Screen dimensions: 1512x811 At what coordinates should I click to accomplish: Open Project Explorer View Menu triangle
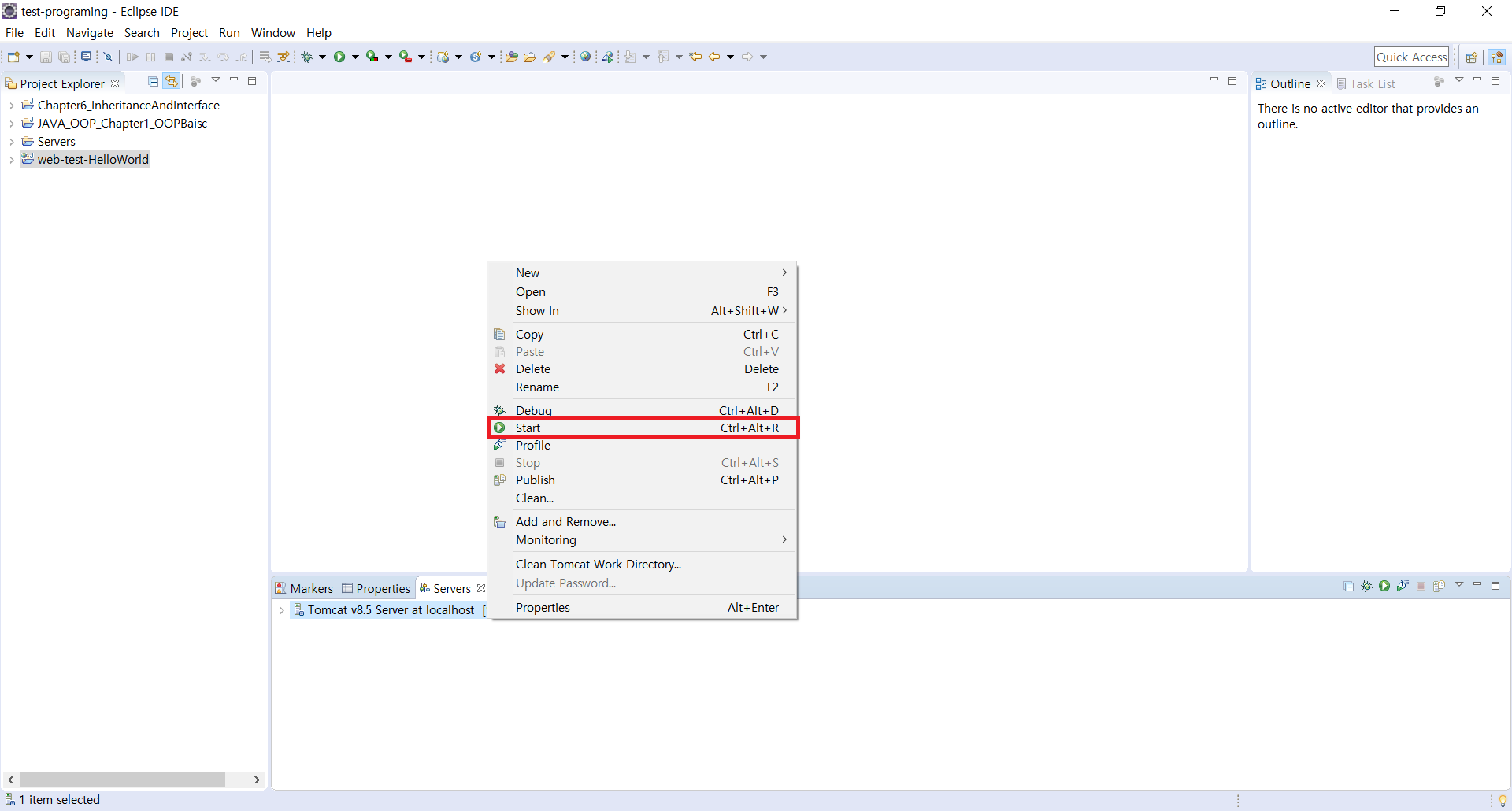coord(216,80)
